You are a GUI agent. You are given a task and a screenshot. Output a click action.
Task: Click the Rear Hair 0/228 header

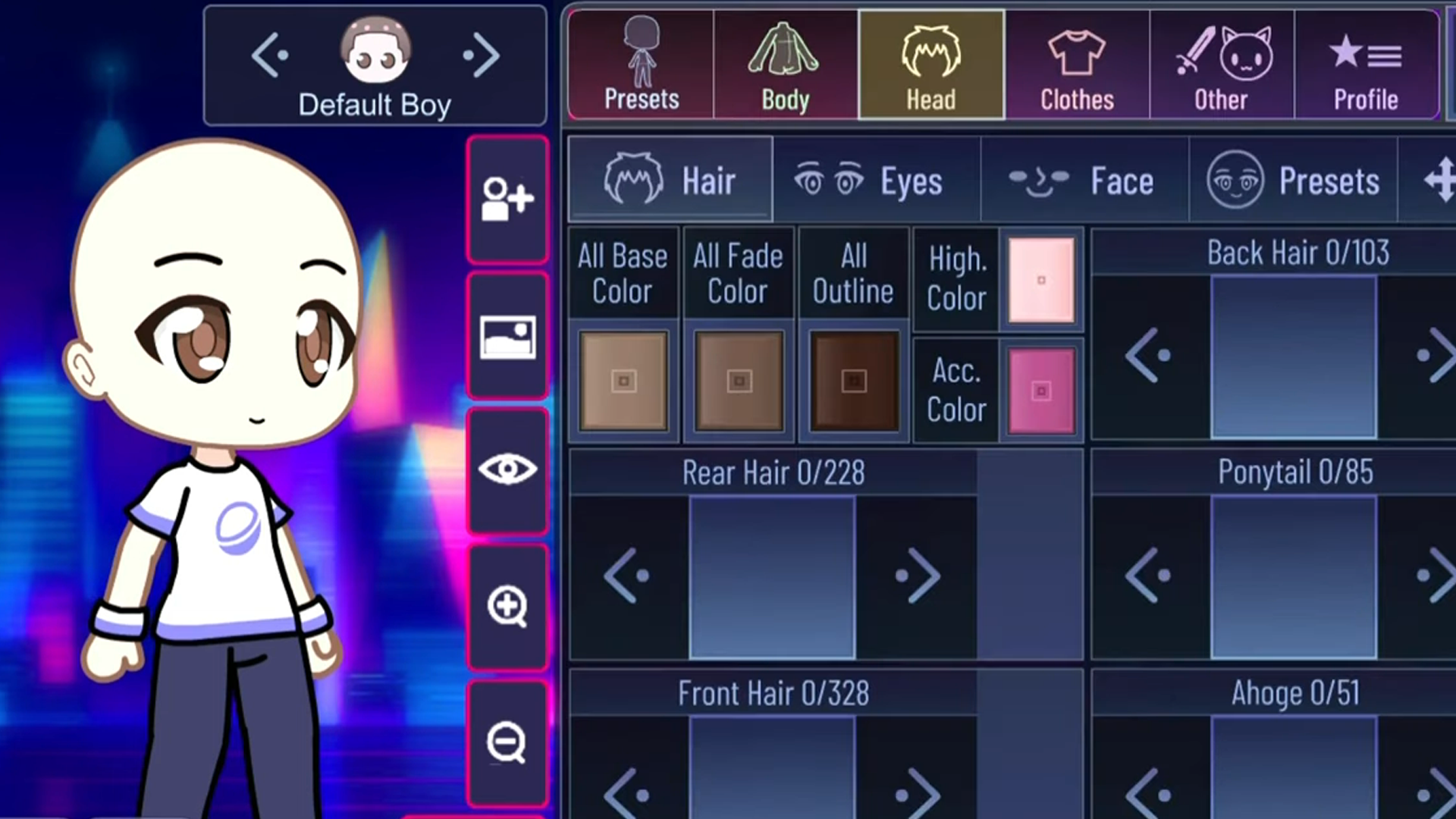tap(773, 473)
